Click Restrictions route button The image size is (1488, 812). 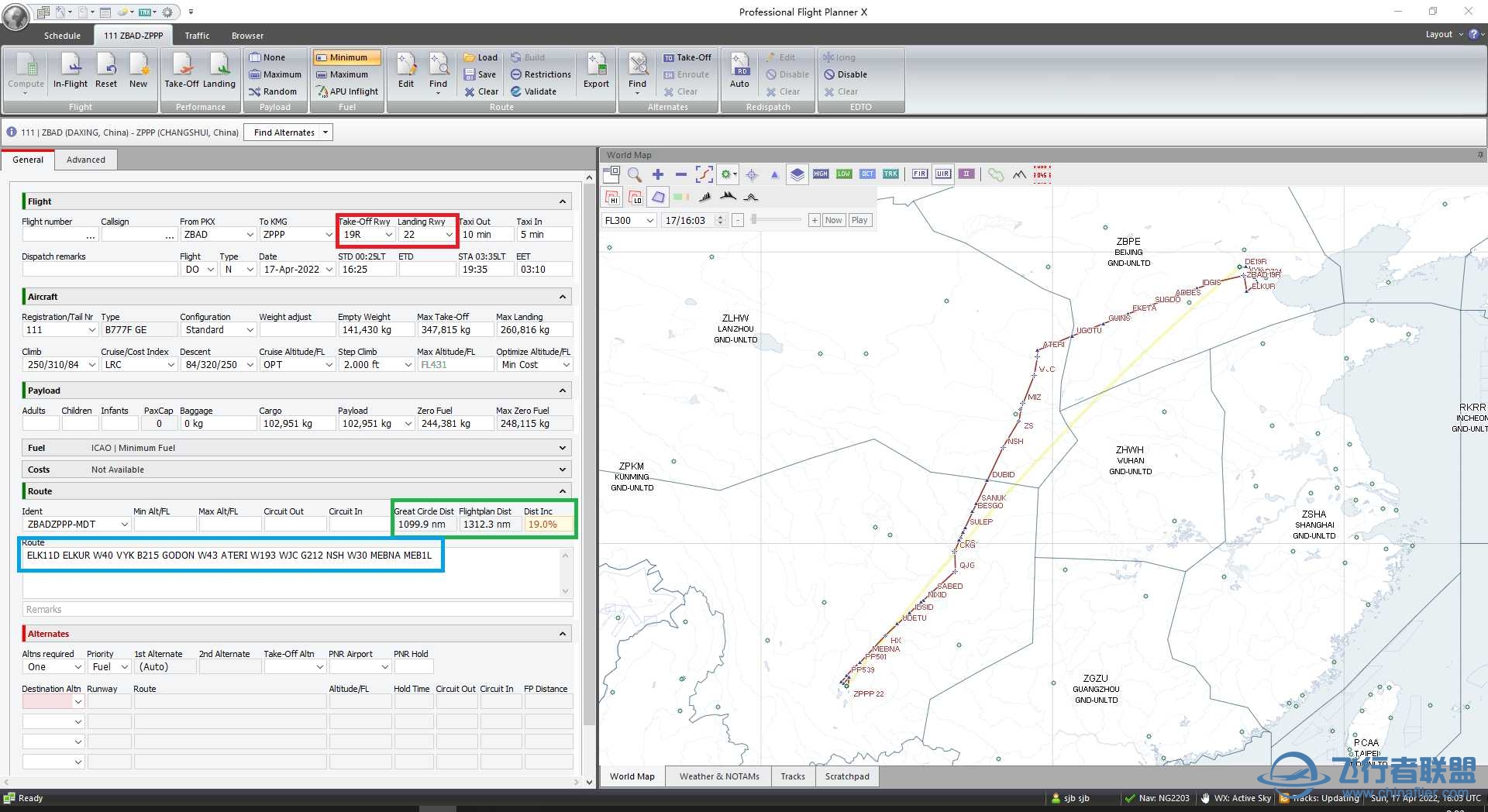tap(540, 74)
